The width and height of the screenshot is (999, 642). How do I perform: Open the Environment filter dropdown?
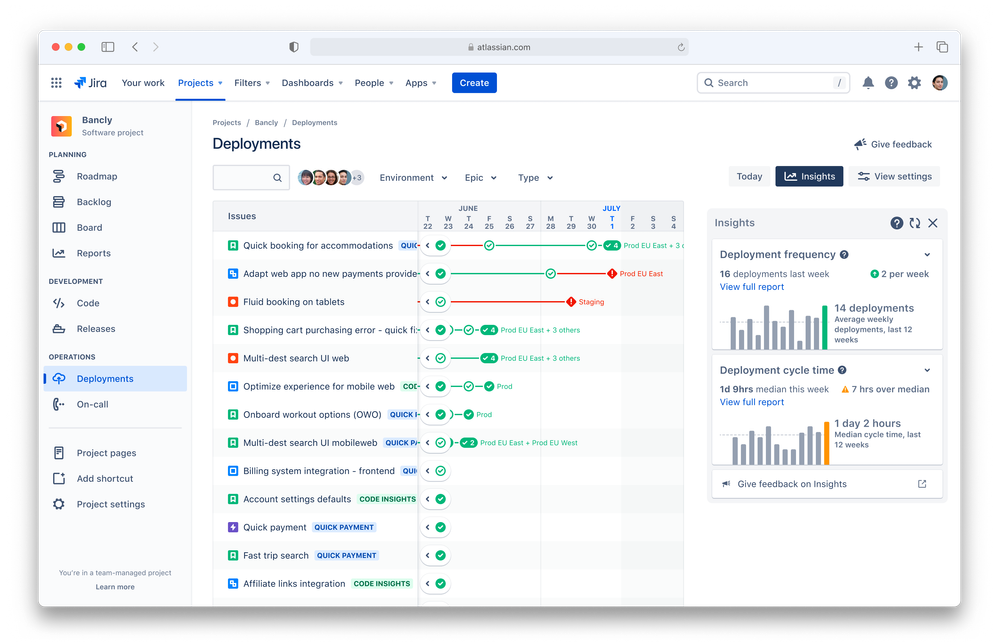pyautogui.click(x=413, y=178)
